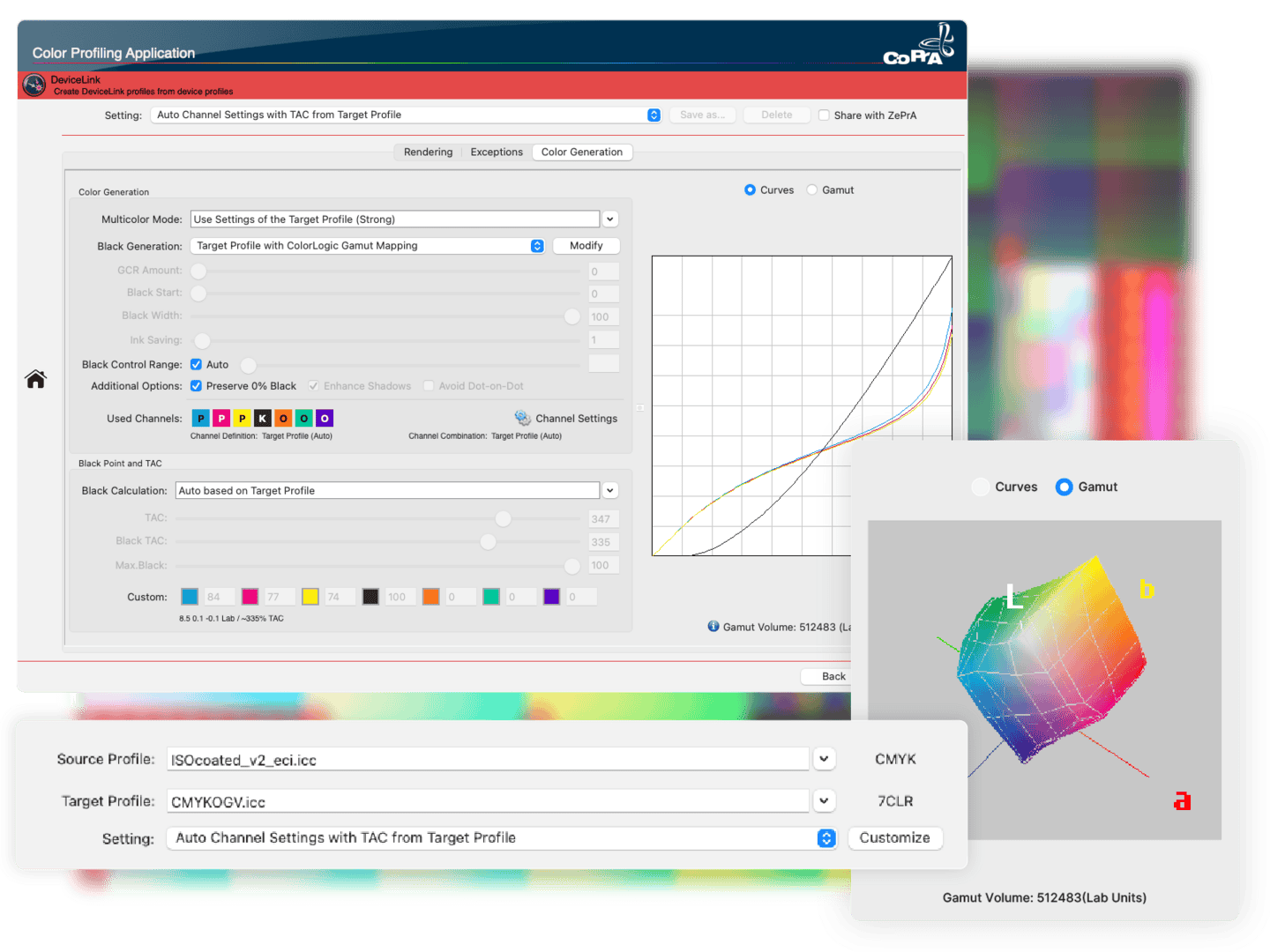Click the GCR Amount slider handle
1270x952 pixels.
click(198, 271)
